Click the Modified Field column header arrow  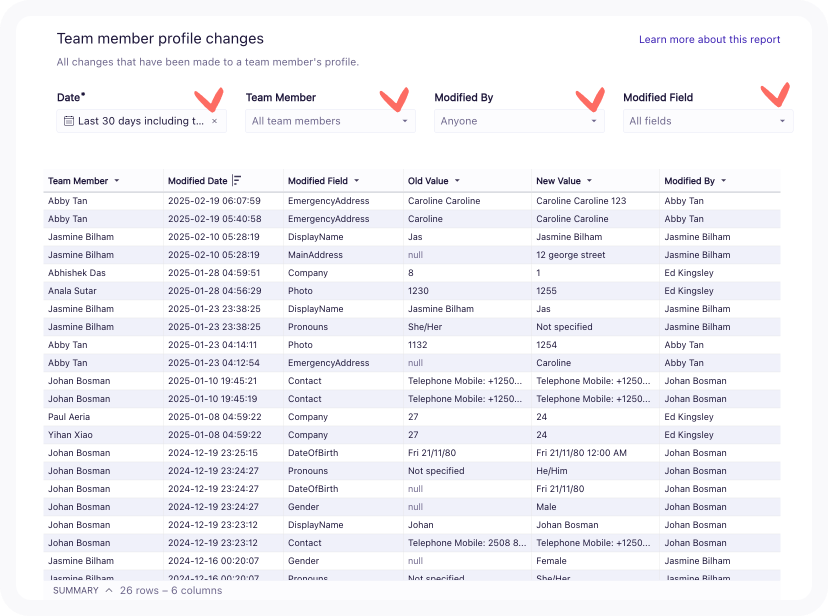[x=357, y=181]
